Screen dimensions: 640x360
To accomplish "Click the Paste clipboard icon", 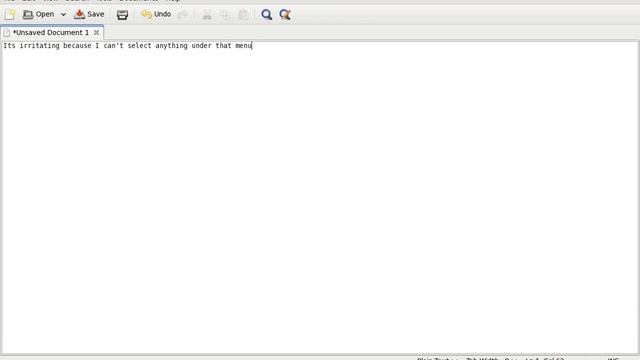I will coord(243,15).
